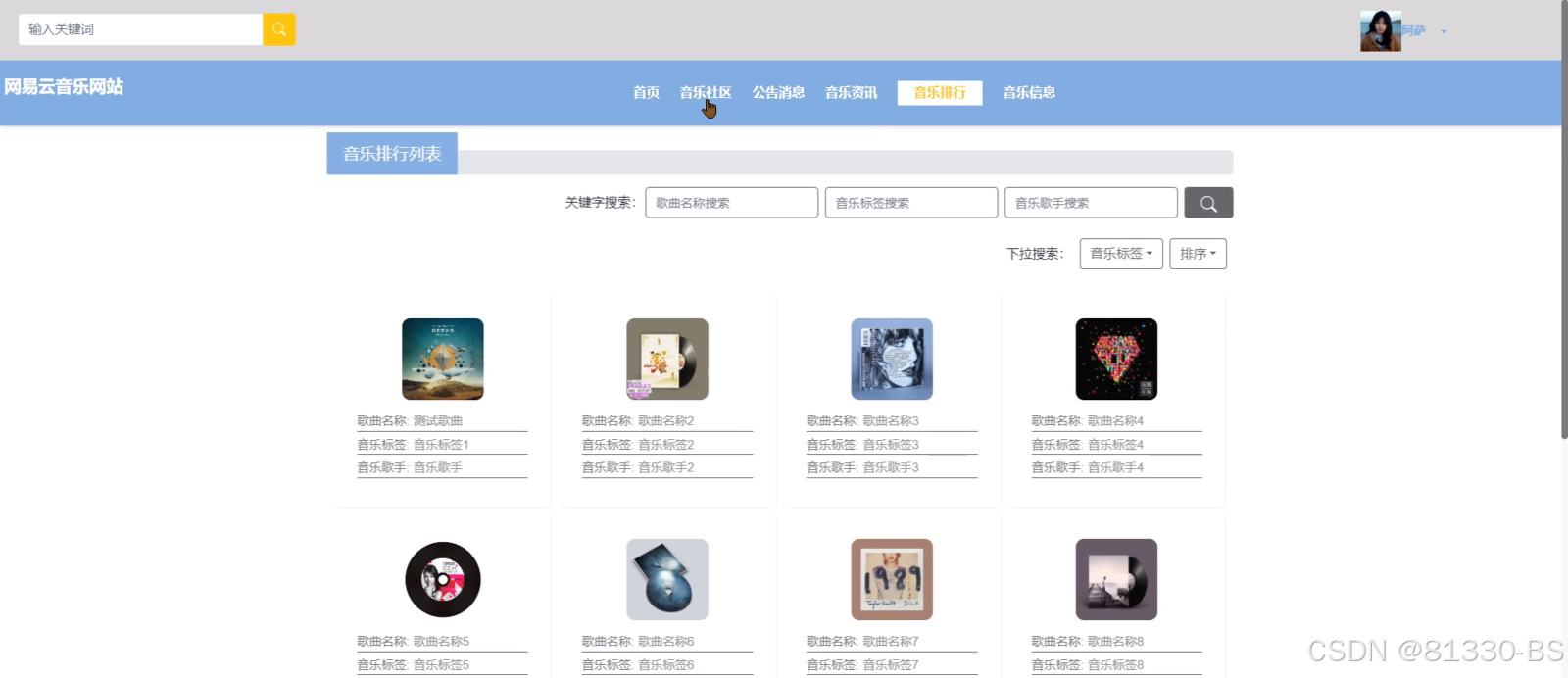Focus the 音乐歌手搜索 input
Viewport: 1568px width, 678px height.
click(x=1091, y=203)
